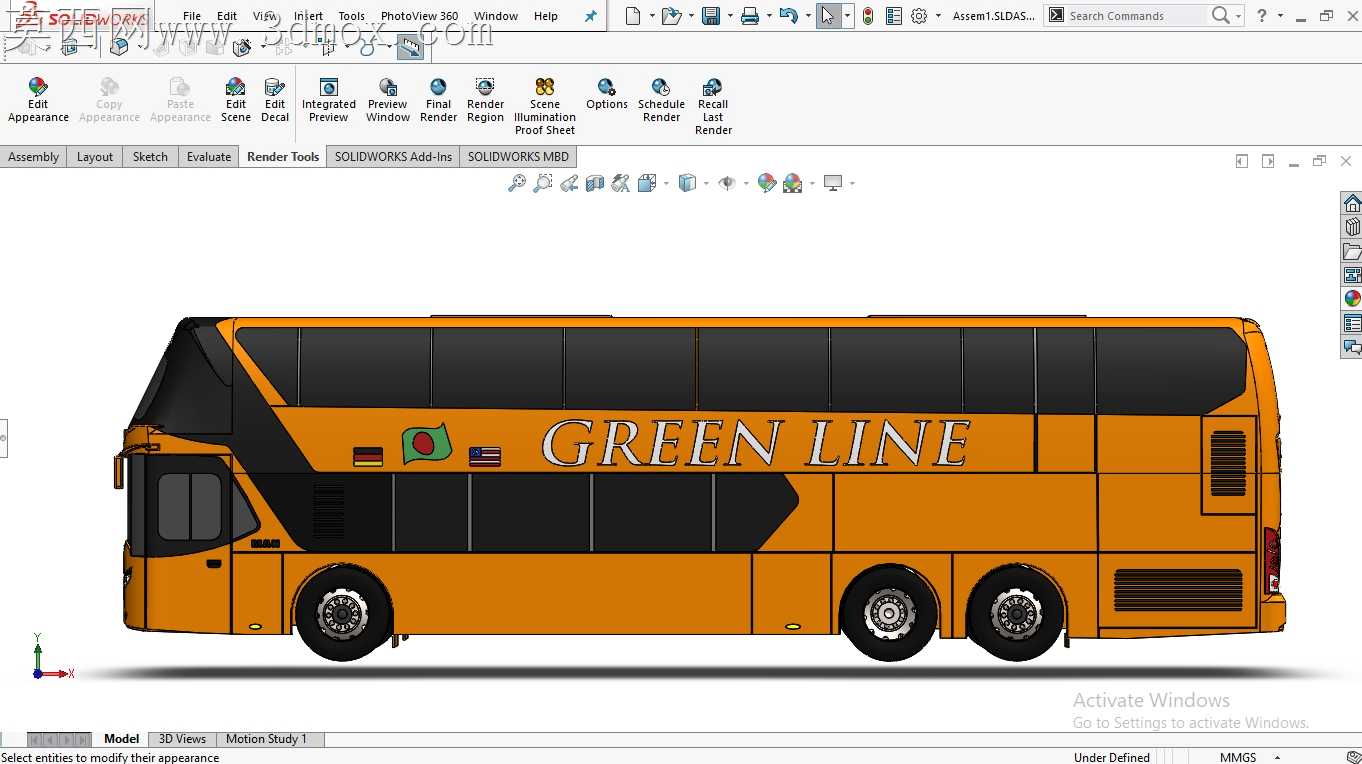Create a new document
The width and height of the screenshot is (1362, 764).
(633, 16)
